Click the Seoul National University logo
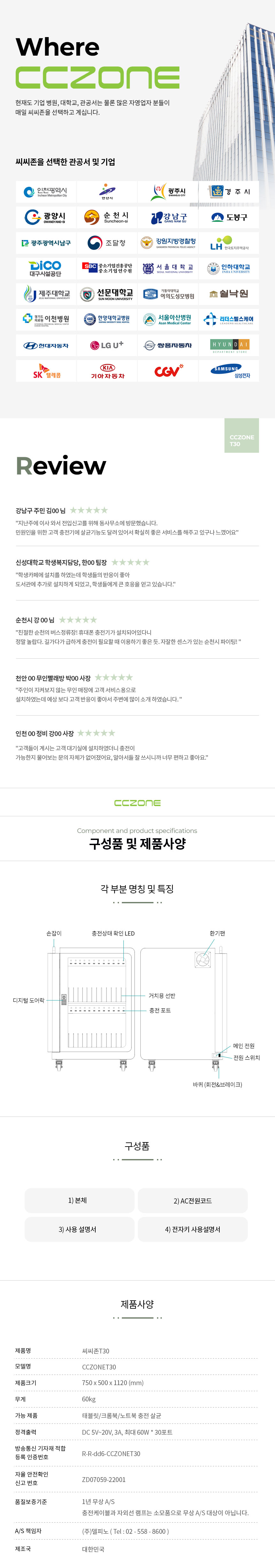The width and height of the screenshot is (275, 1568). 168,269
